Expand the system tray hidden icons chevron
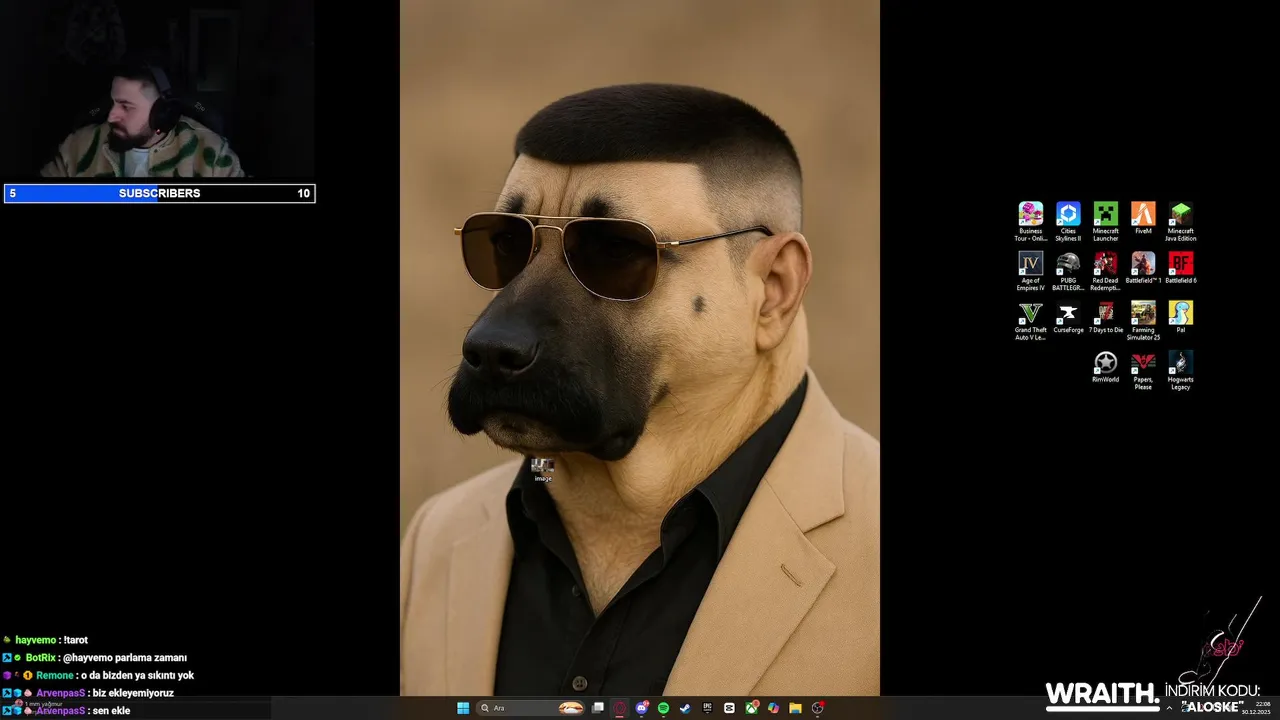This screenshot has width=1280, height=720. pos(1169,708)
